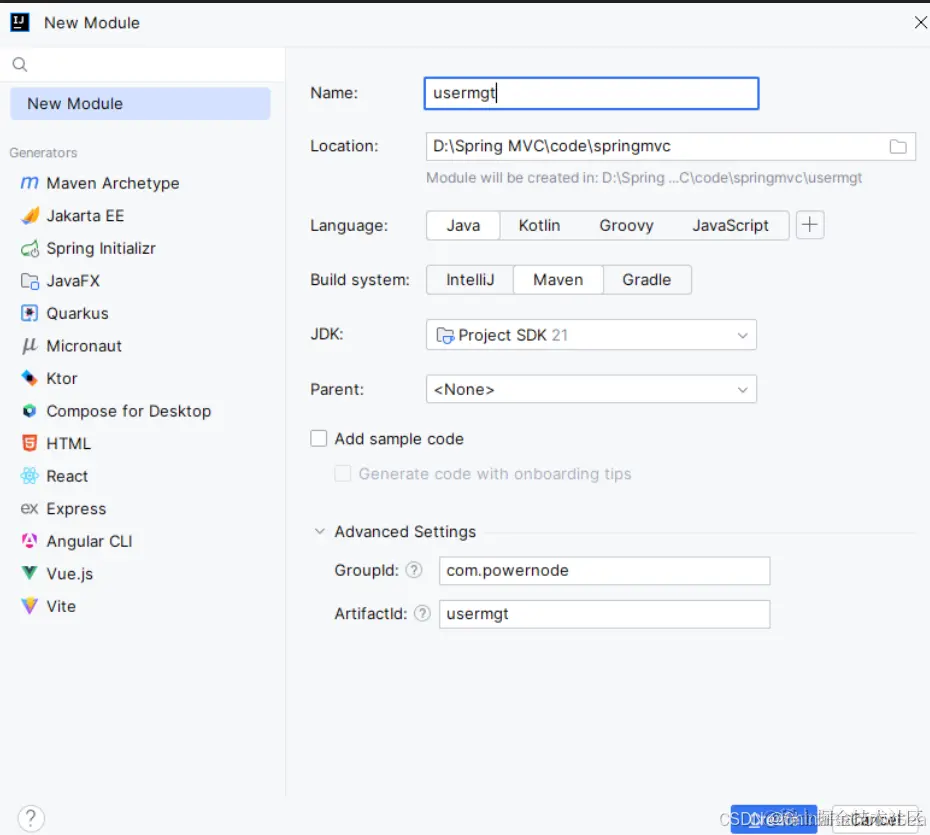Choose the Express generator
930x835 pixels.
click(63, 509)
